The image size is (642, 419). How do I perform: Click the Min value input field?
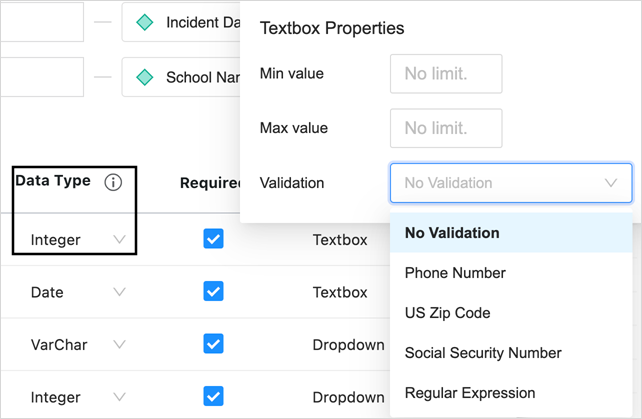[446, 74]
